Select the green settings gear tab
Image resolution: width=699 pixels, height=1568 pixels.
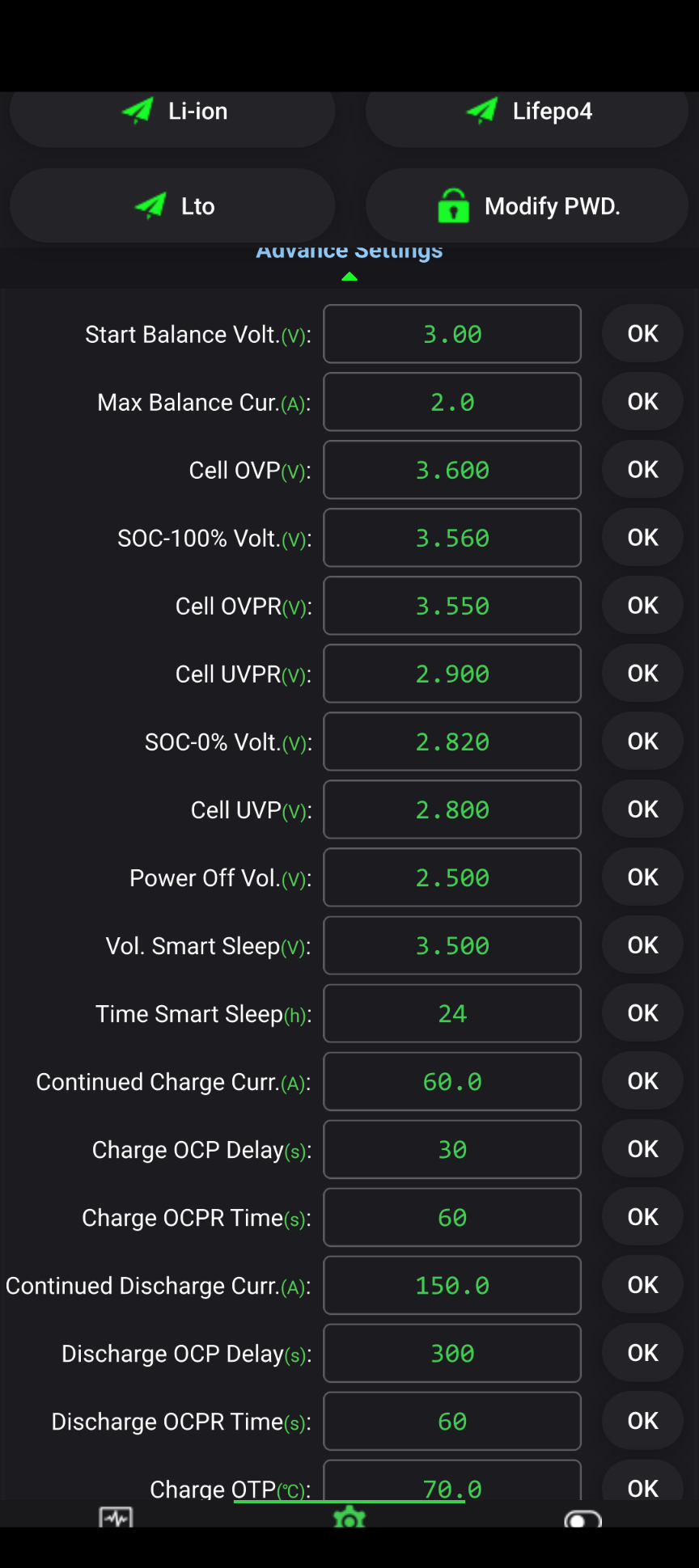point(349,1517)
